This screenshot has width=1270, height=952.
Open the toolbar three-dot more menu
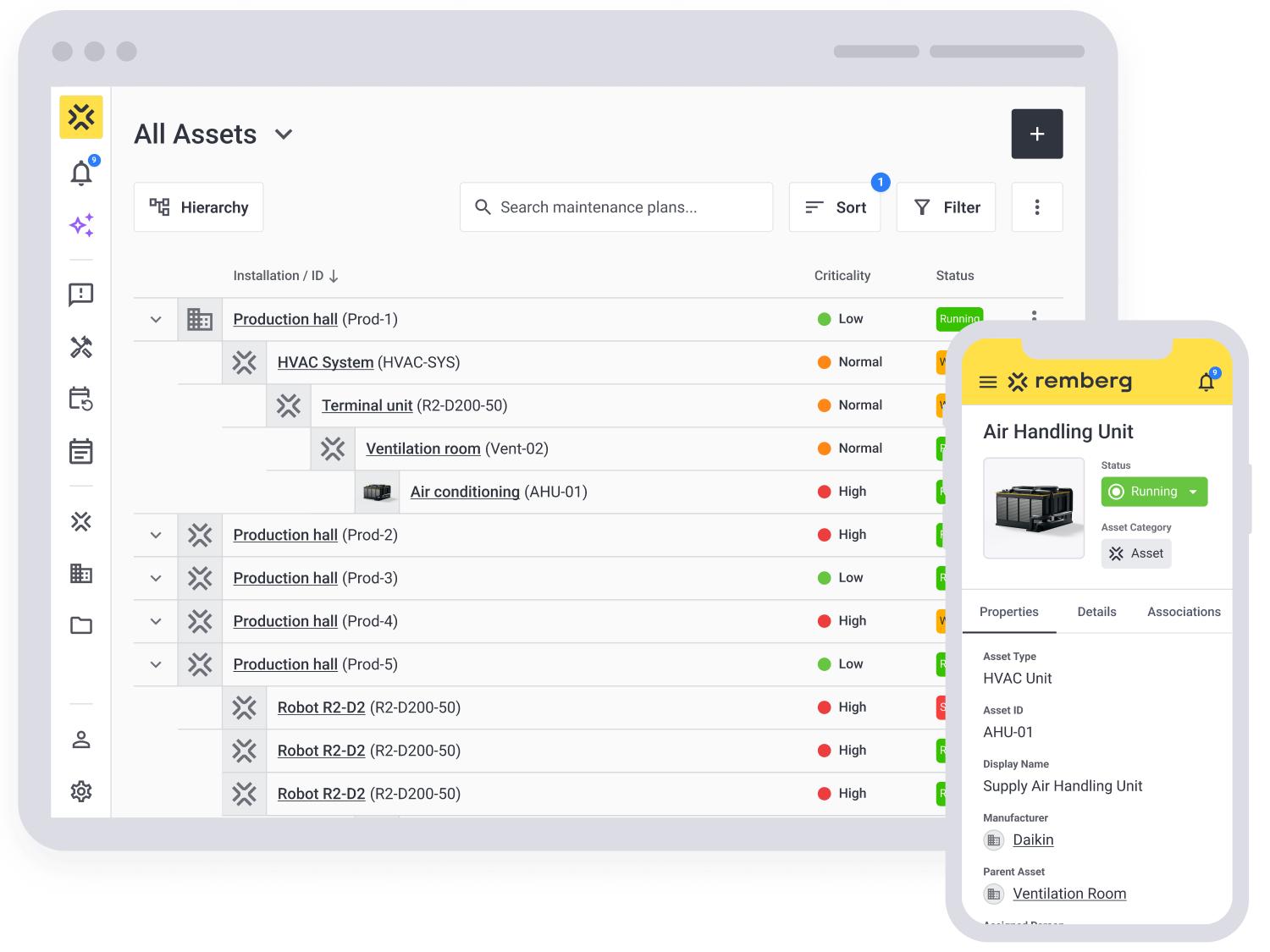(x=1037, y=207)
